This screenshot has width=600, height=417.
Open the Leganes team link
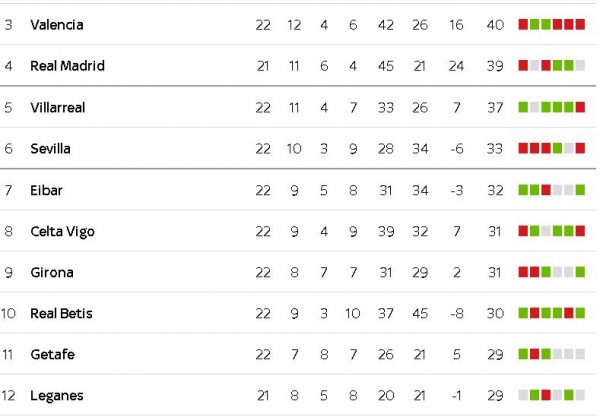click(57, 396)
